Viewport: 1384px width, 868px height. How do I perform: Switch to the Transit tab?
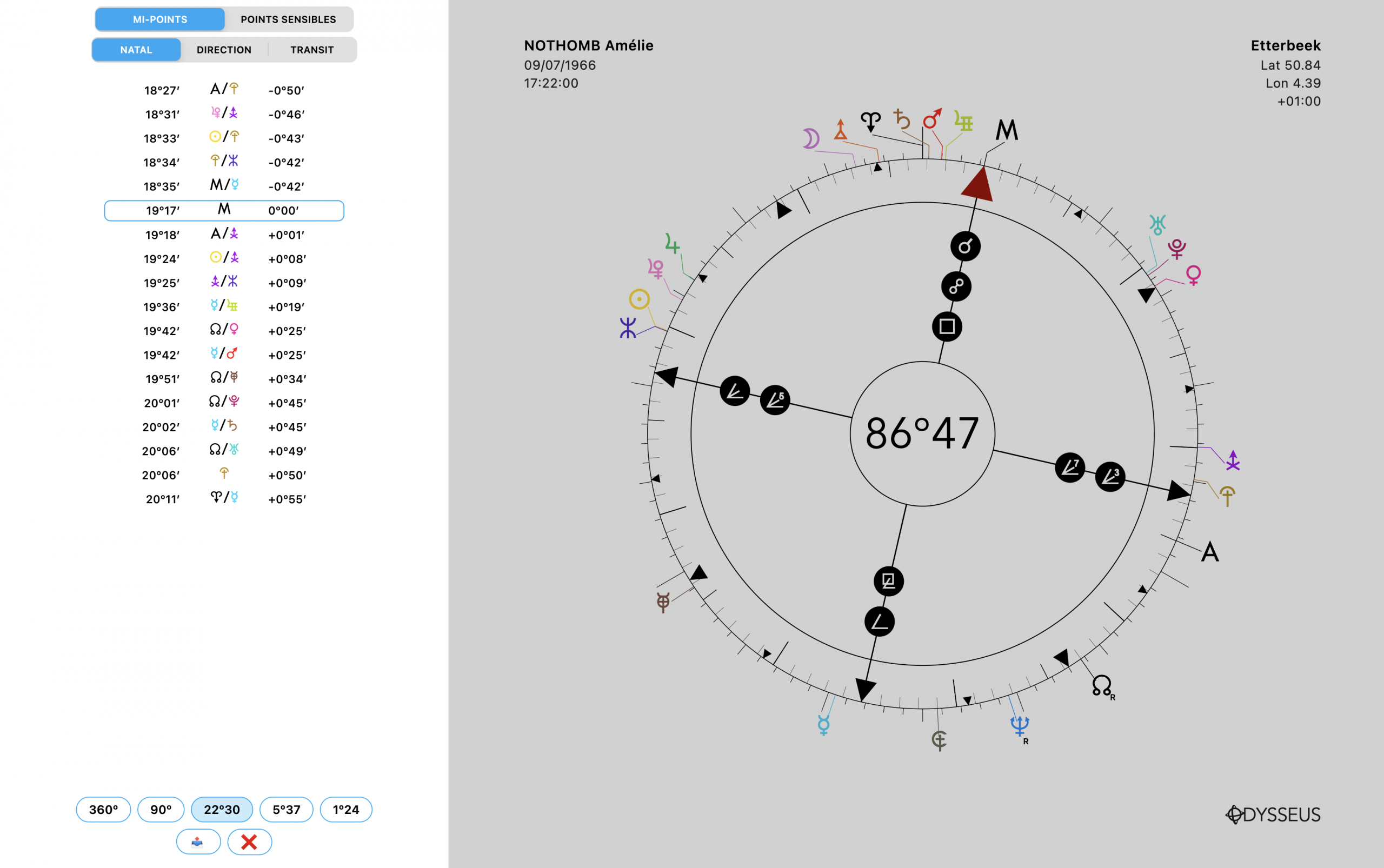click(x=312, y=50)
